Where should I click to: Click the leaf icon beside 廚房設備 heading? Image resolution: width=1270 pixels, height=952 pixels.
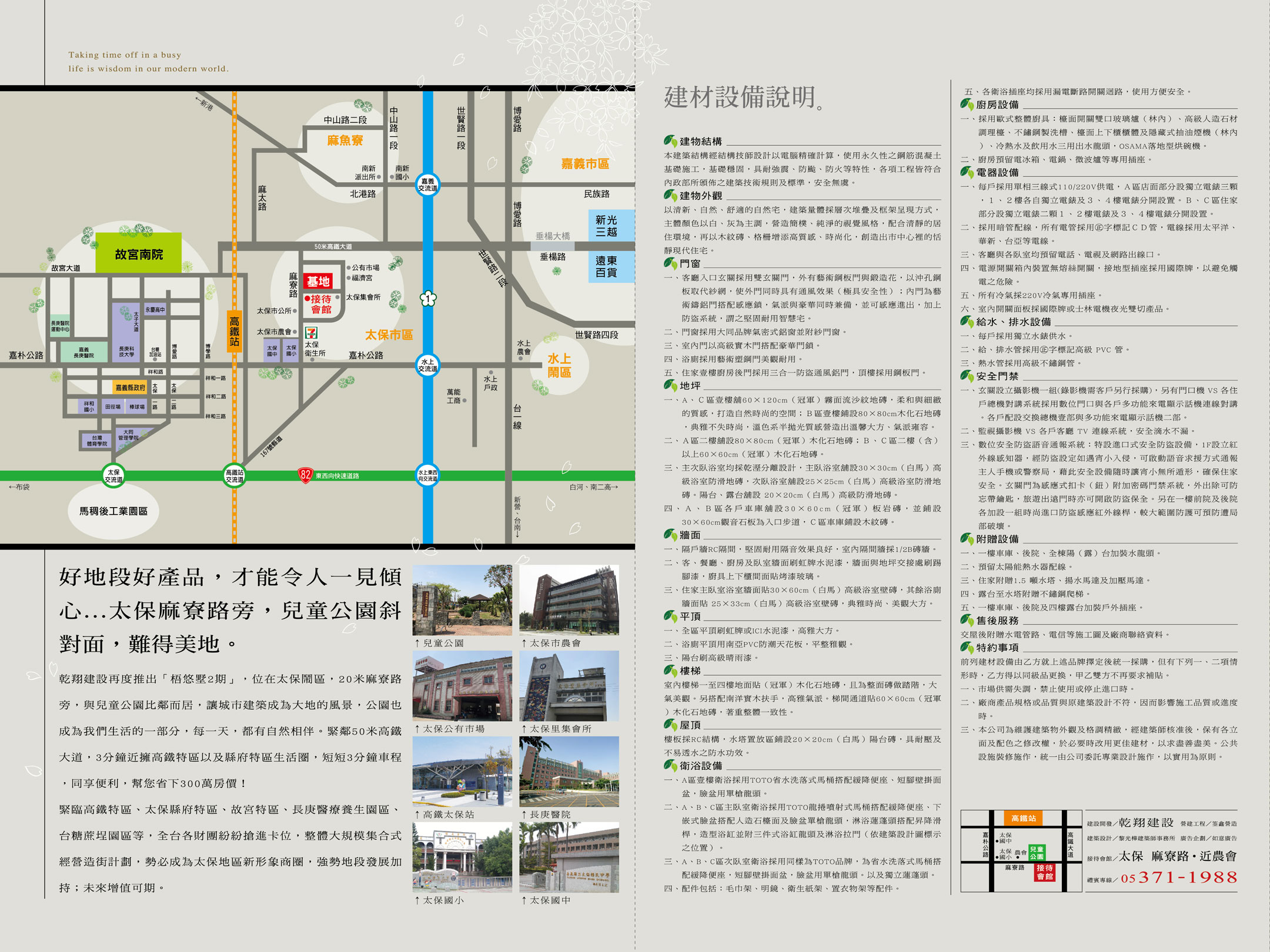(x=967, y=105)
